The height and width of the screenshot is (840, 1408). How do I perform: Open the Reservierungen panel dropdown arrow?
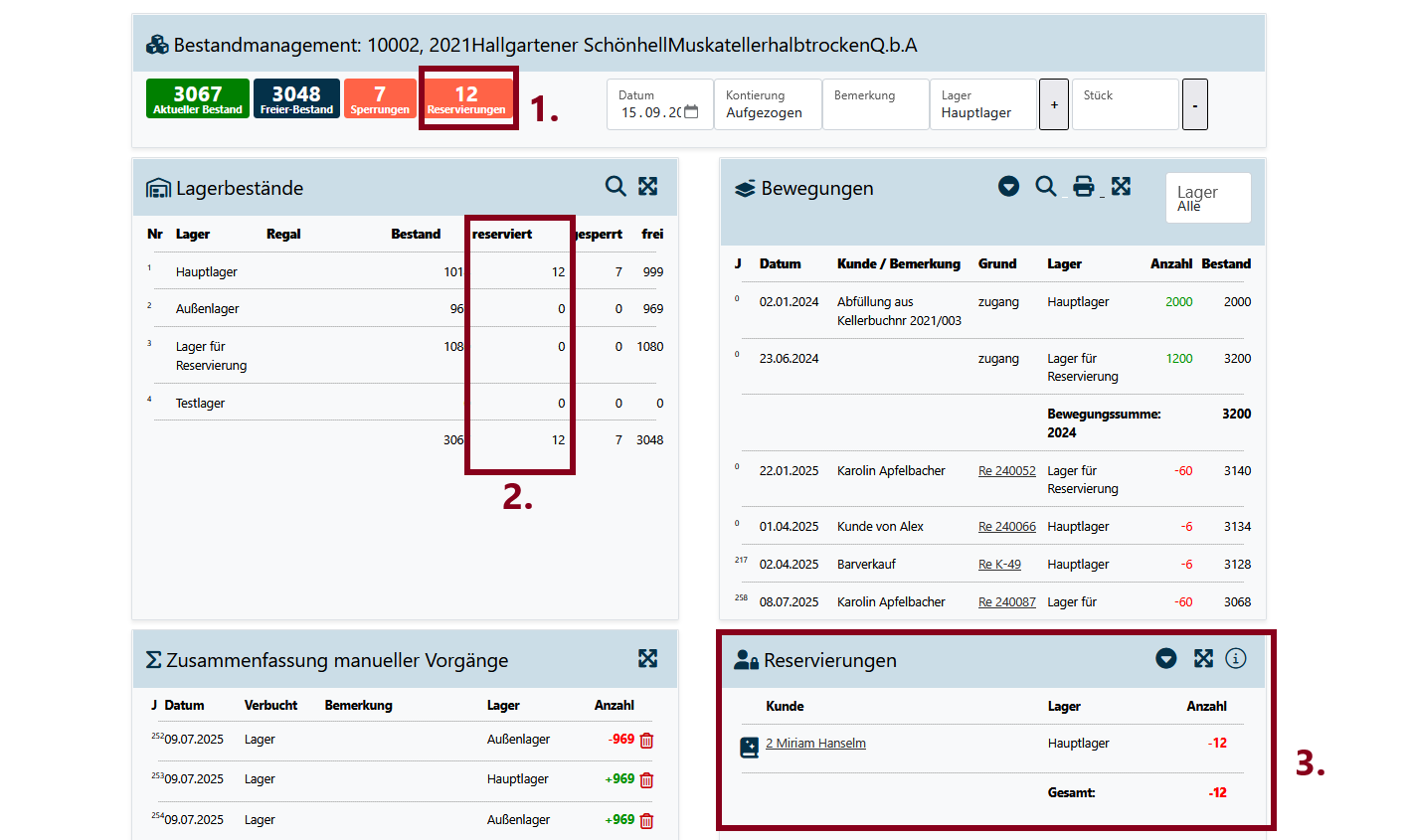coord(1165,658)
